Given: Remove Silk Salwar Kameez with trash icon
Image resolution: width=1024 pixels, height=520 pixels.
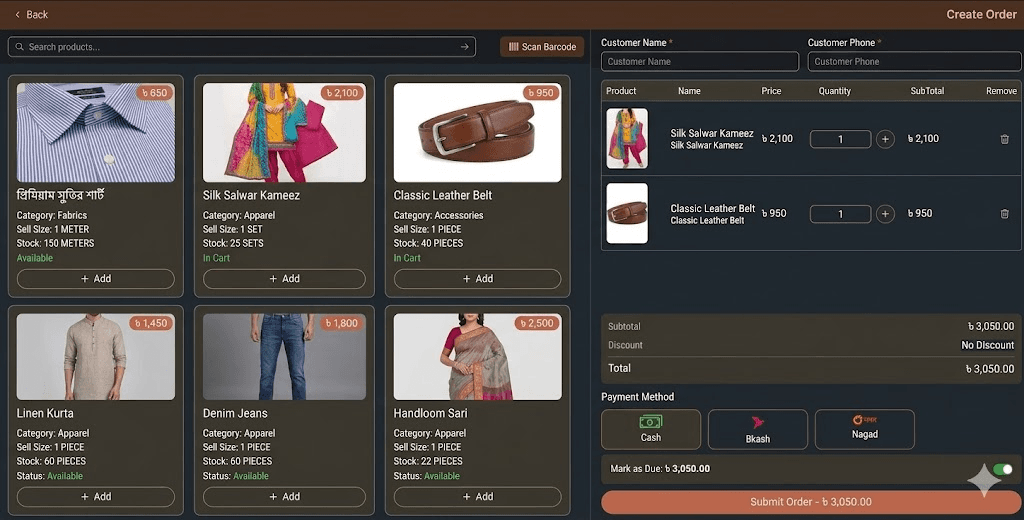Looking at the screenshot, I should [x=1004, y=139].
